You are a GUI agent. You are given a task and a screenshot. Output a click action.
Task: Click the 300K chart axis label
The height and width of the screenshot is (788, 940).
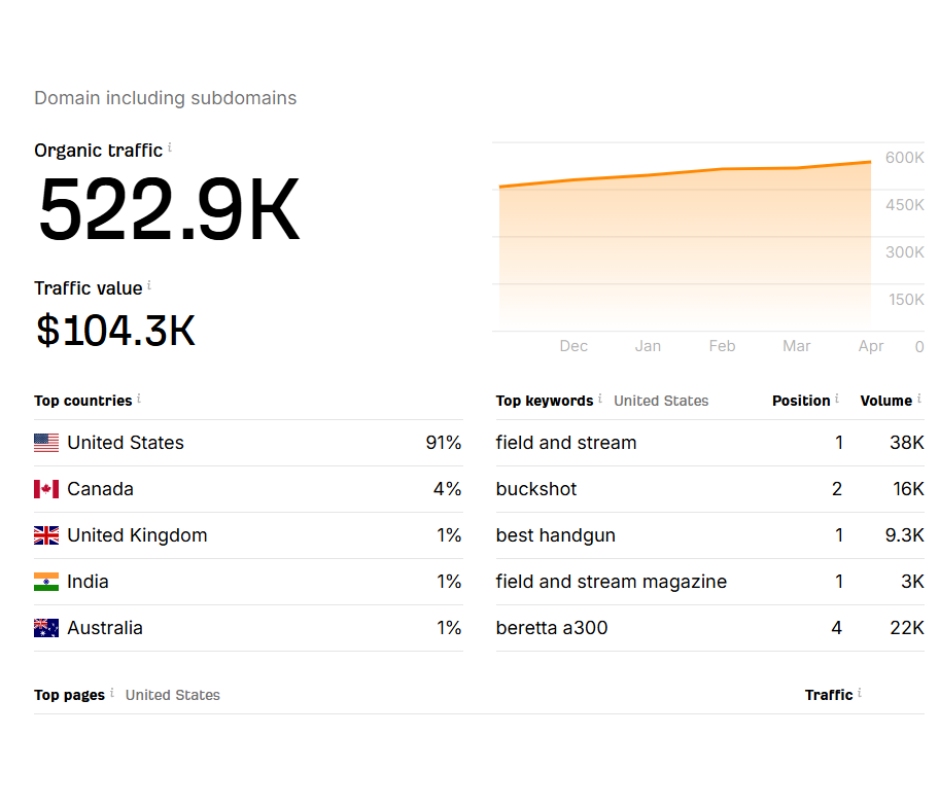(905, 252)
